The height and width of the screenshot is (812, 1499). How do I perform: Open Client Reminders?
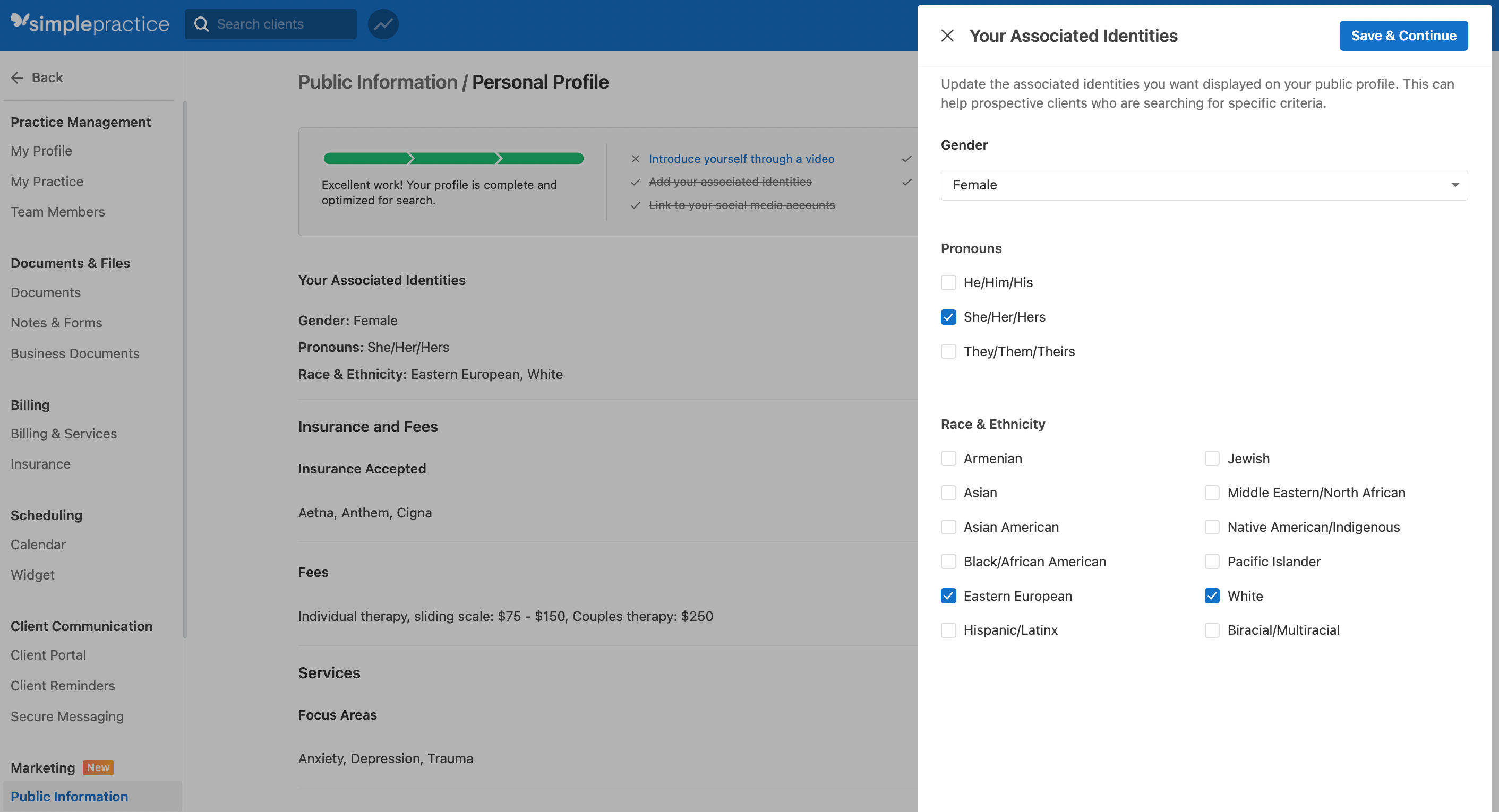coord(63,686)
